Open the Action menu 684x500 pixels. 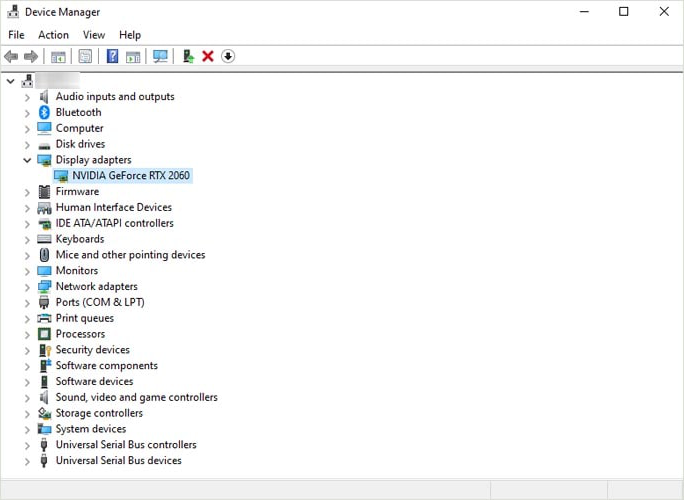click(x=53, y=35)
